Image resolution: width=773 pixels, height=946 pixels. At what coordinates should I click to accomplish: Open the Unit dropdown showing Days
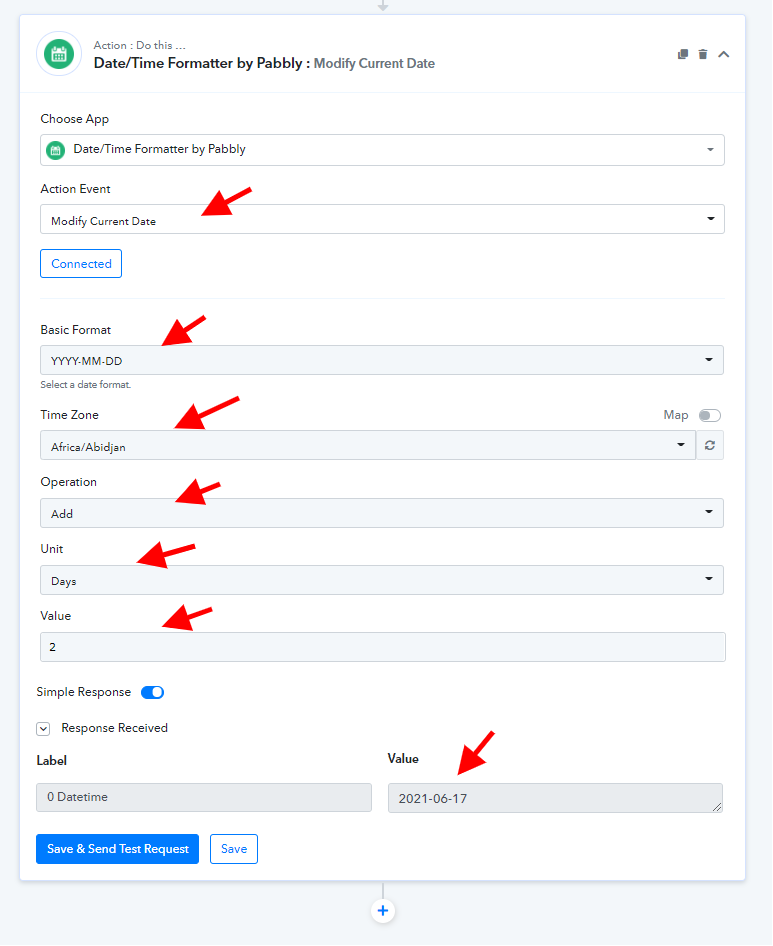pos(382,580)
